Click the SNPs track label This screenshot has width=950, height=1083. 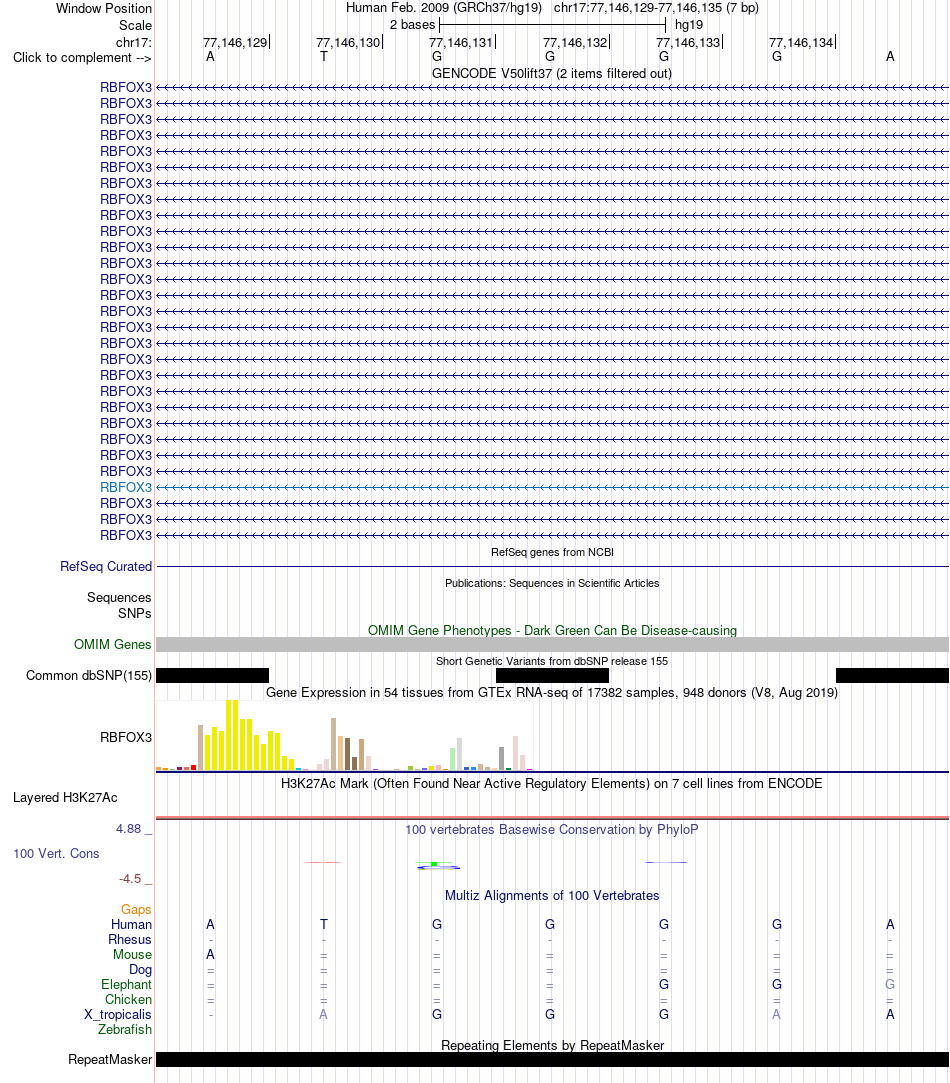(135, 613)
